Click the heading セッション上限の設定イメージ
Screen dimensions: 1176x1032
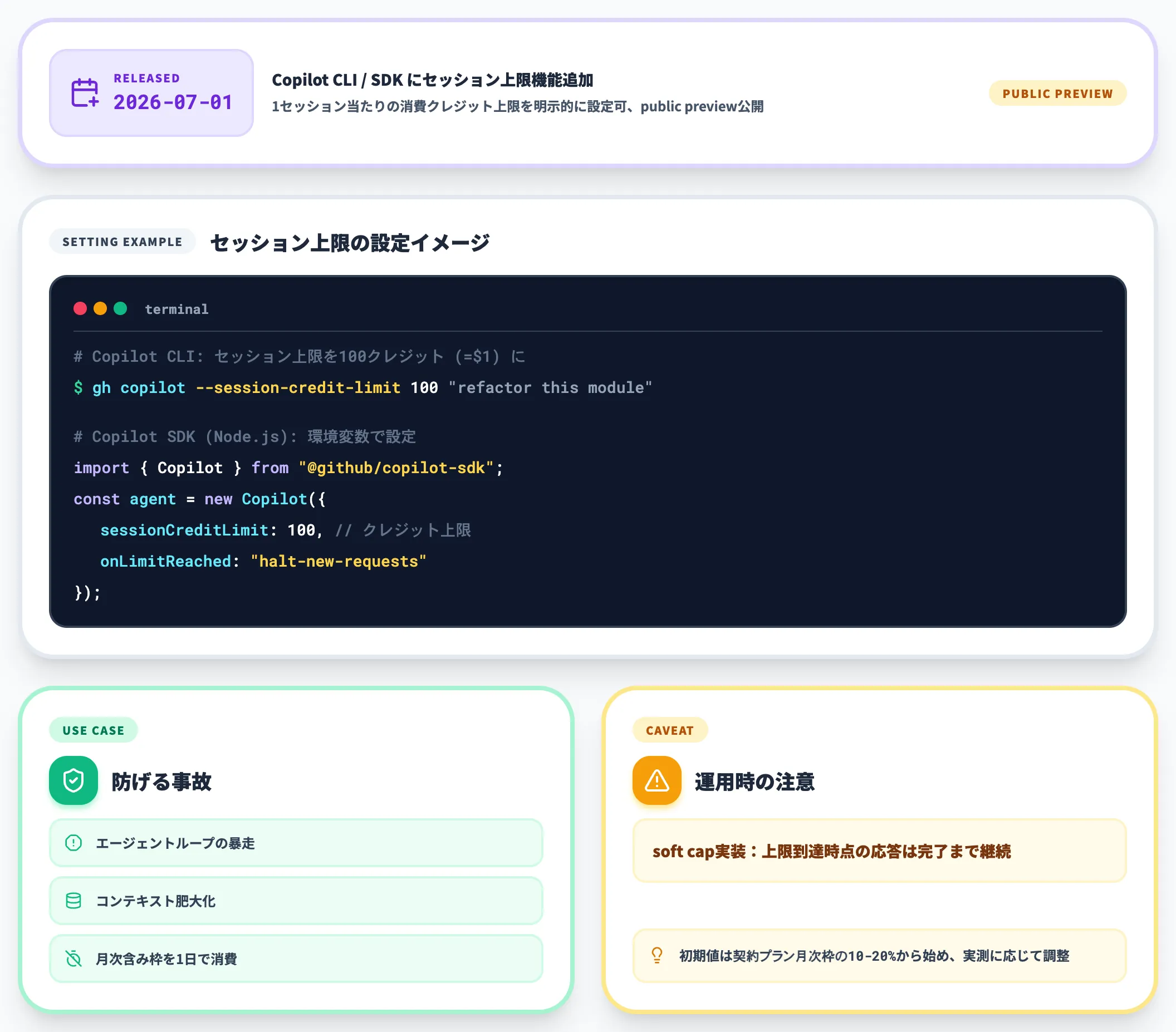tap(350, 242)
